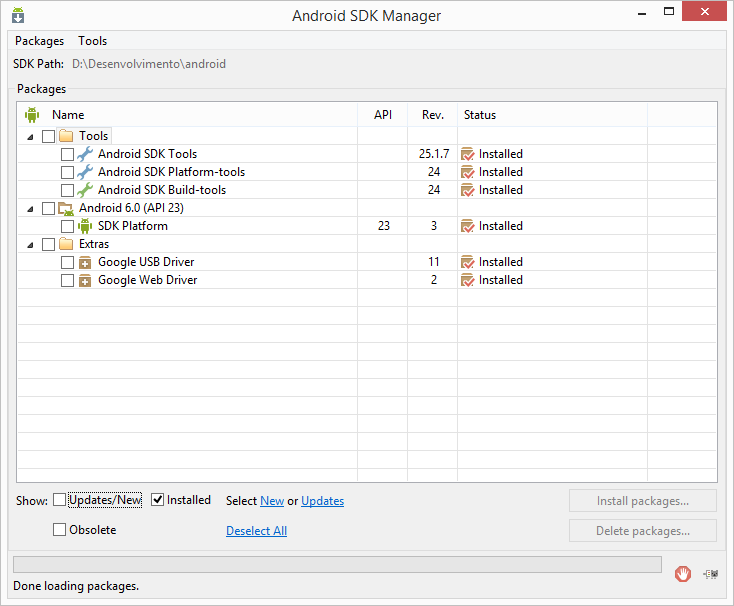Click the Android SDK Tools wrench icon
Image resolution: width=734 pixels, height=606 pixels.
(85, 154)
